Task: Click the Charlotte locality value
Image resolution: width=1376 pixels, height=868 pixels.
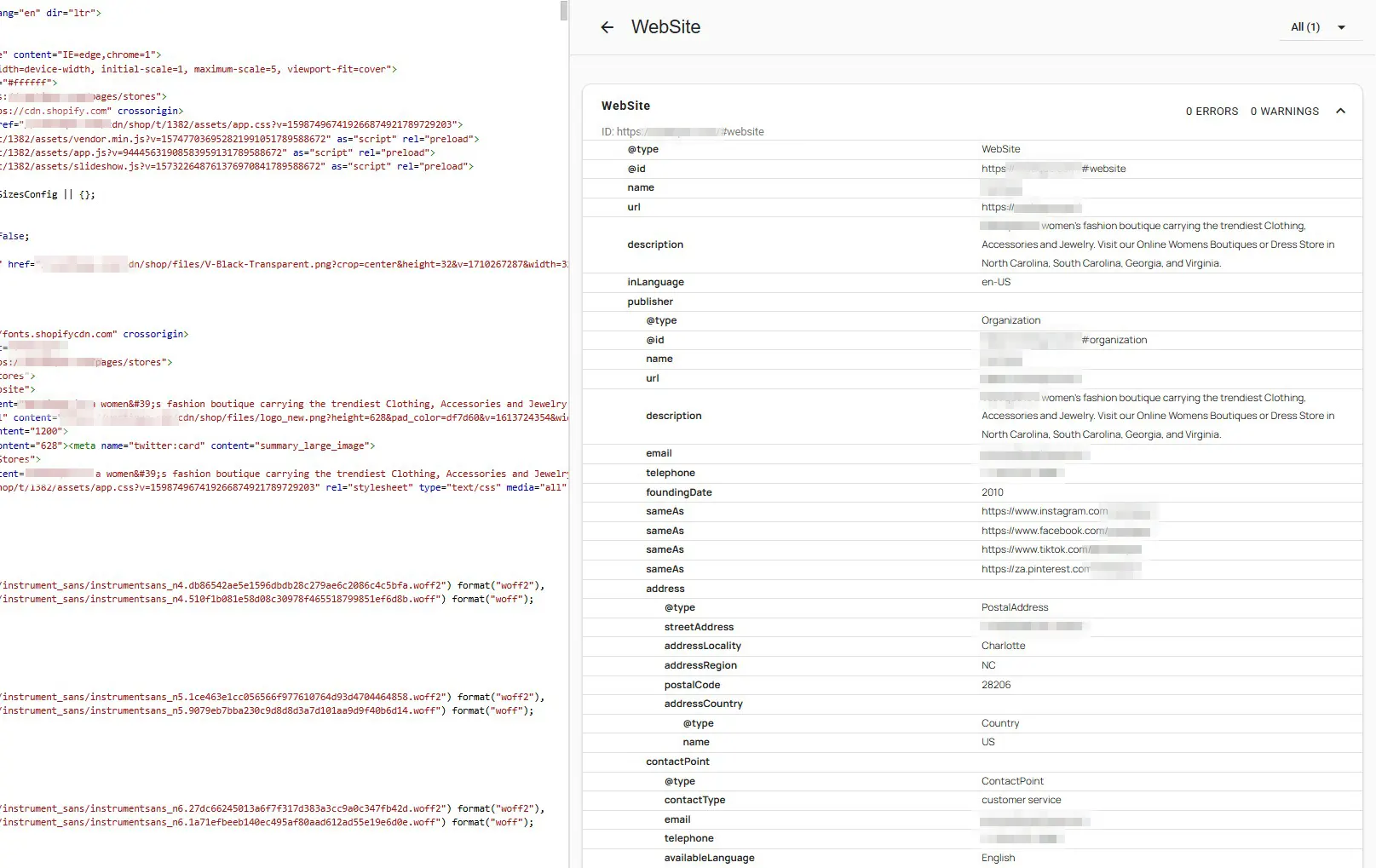Action: pyautogui.click(x=1003, y=646)
